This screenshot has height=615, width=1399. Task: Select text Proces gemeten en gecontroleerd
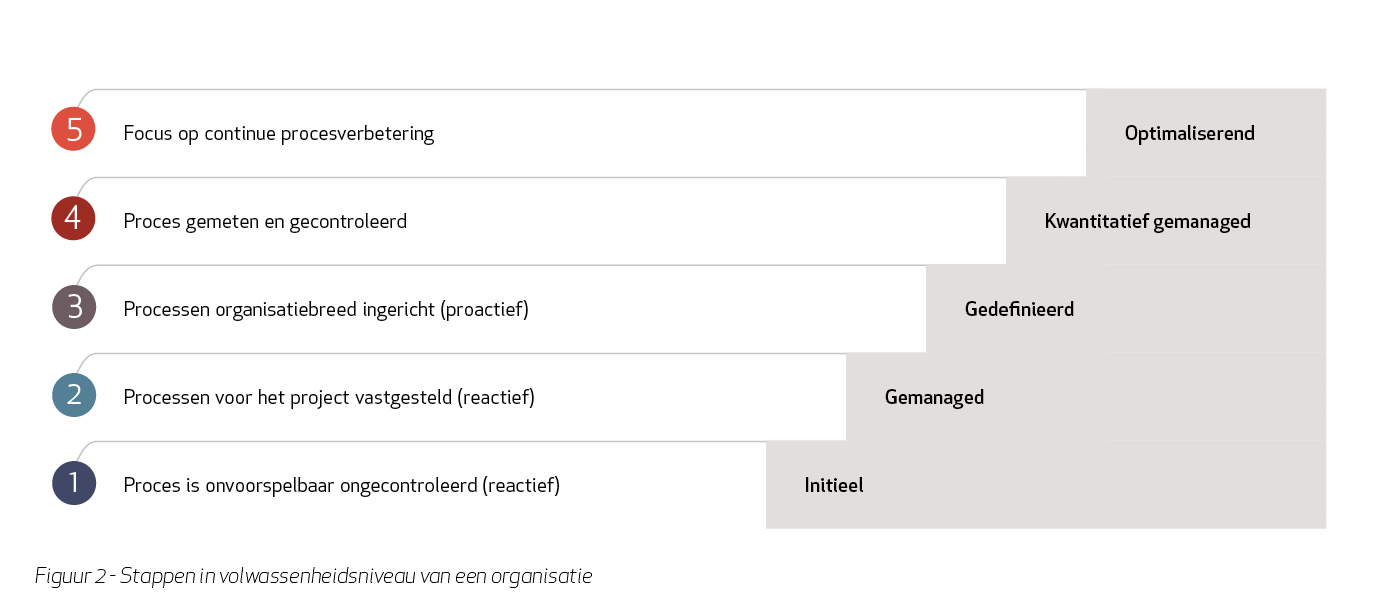point(265,221)
